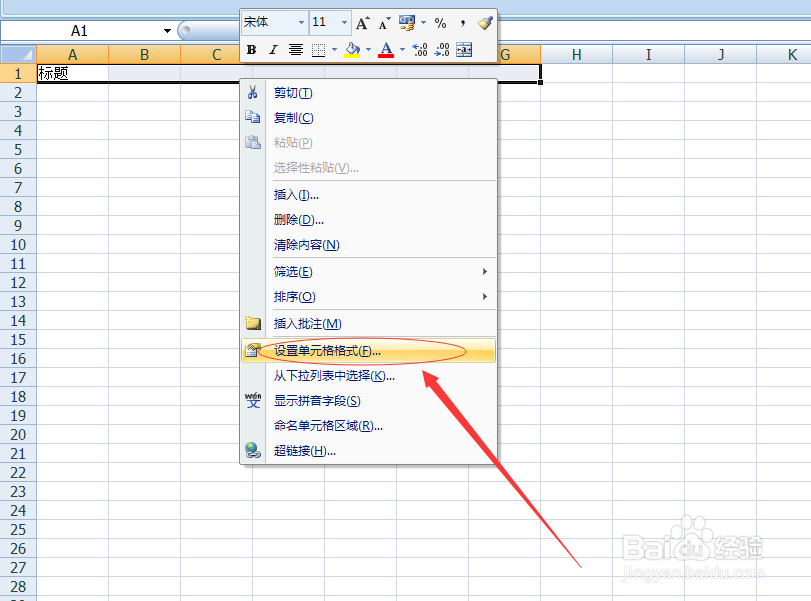The width and height of the screenshot is (811, 601).
Task: Click the Increase Font Size icon
Action: coord(361,21)
